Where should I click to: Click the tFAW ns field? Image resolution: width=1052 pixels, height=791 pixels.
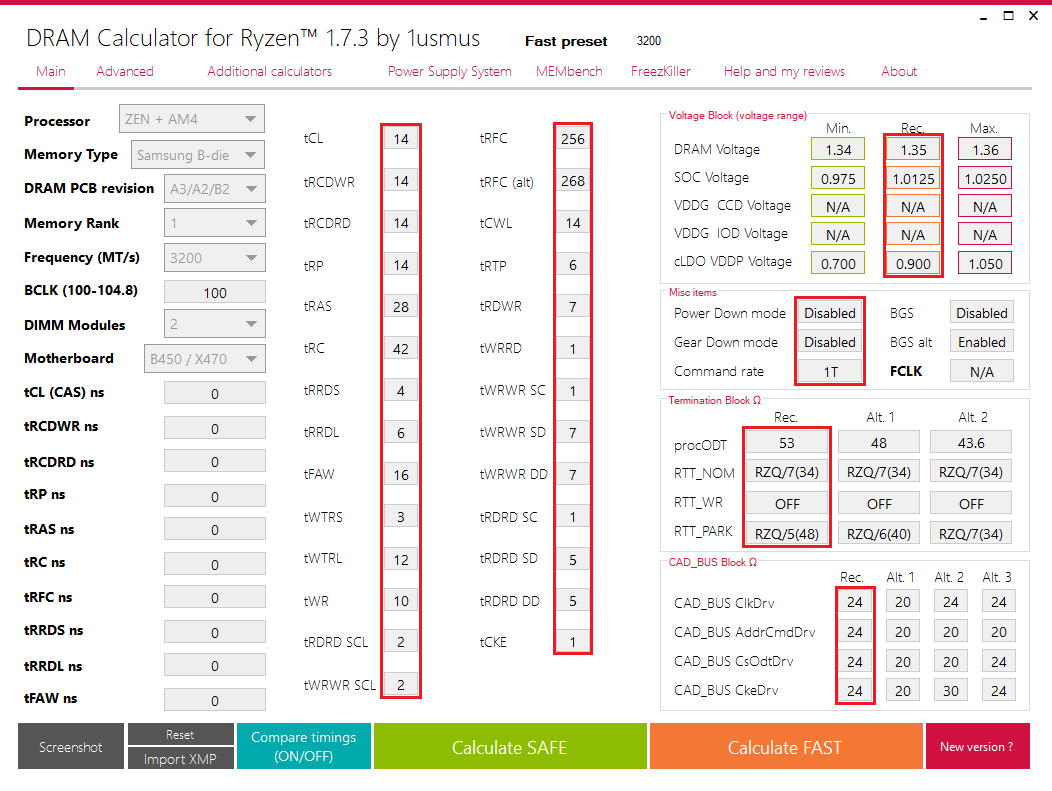point(215,700)
